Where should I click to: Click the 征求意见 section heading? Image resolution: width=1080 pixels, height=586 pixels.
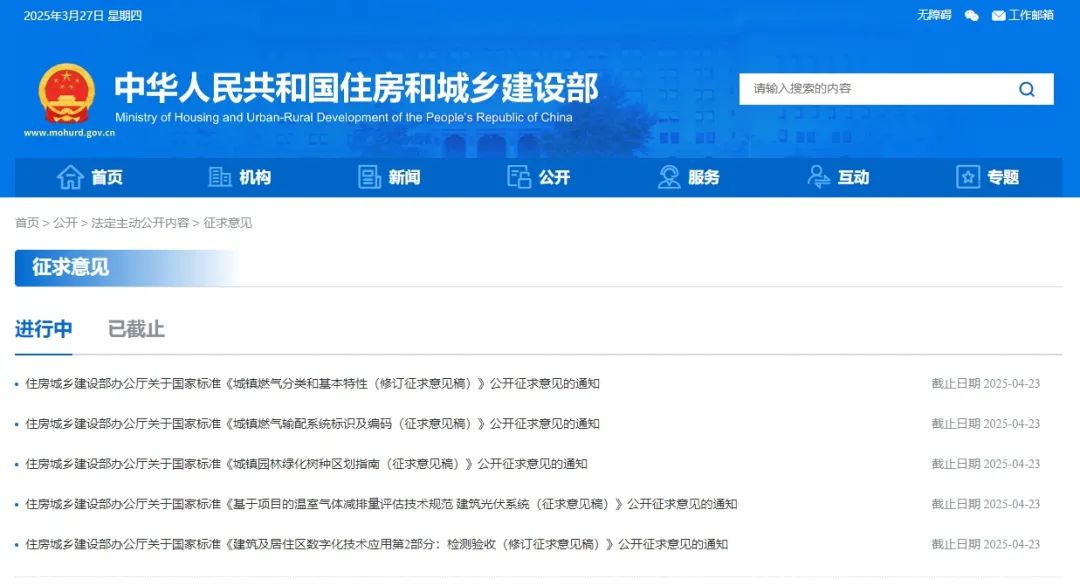(x=70, y=267)
